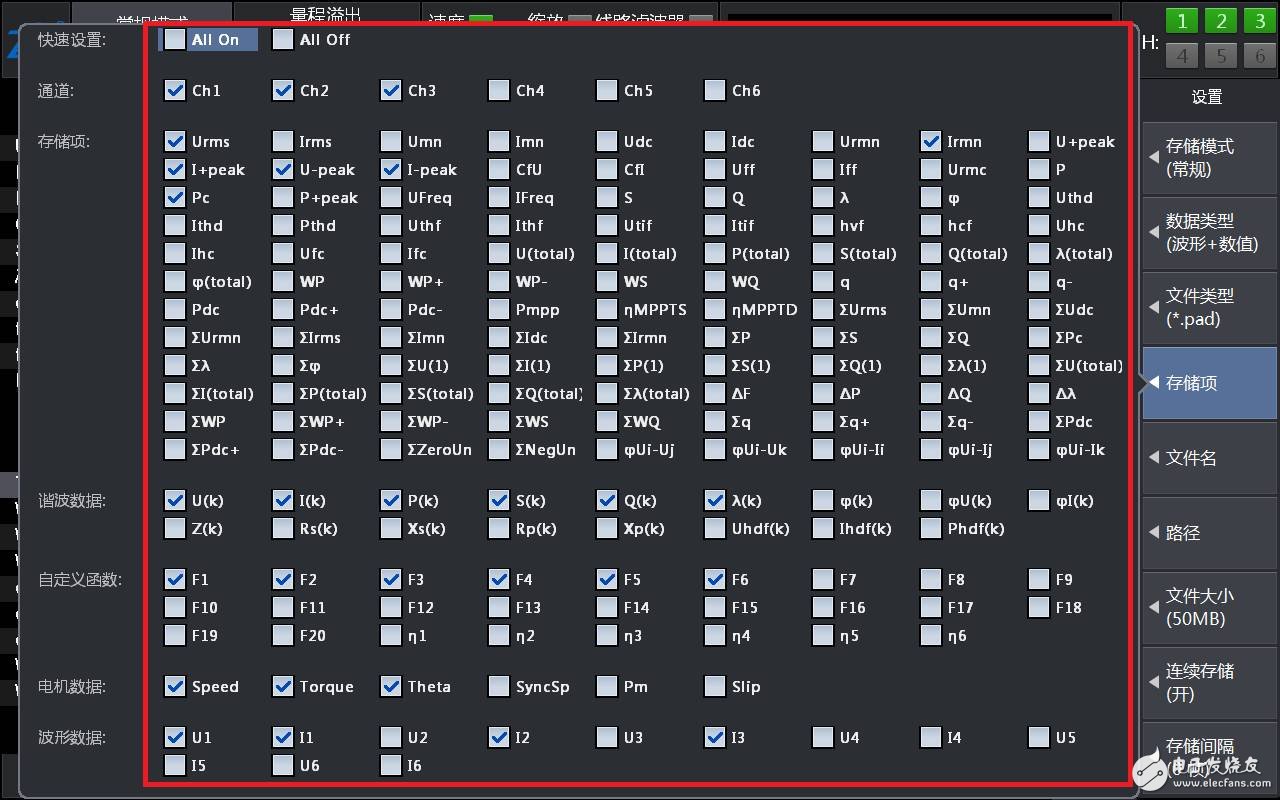Screen dimensions: 1280x800
Task: Click gray channel 4 indicator button
Action: pos(1182,55)
